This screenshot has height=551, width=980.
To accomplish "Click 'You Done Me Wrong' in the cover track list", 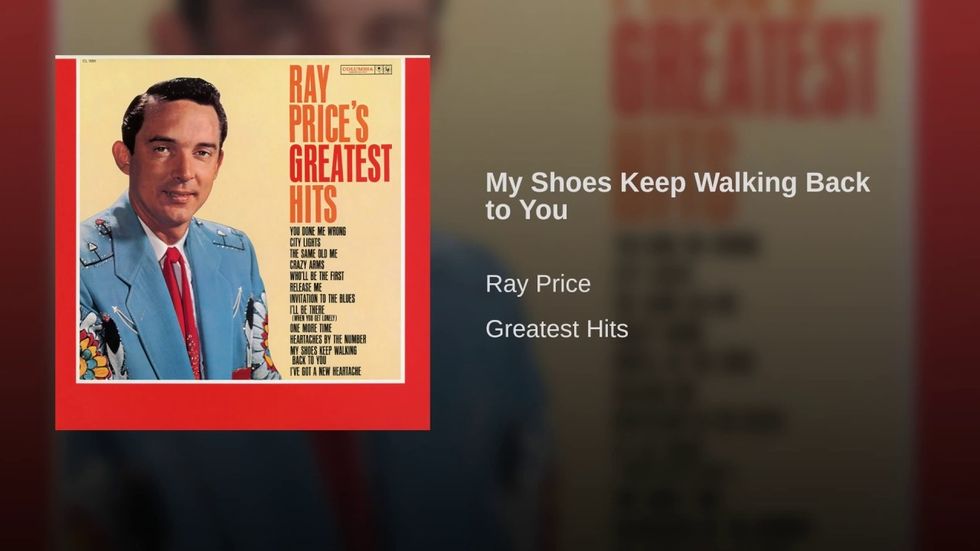I will (318, 231).
